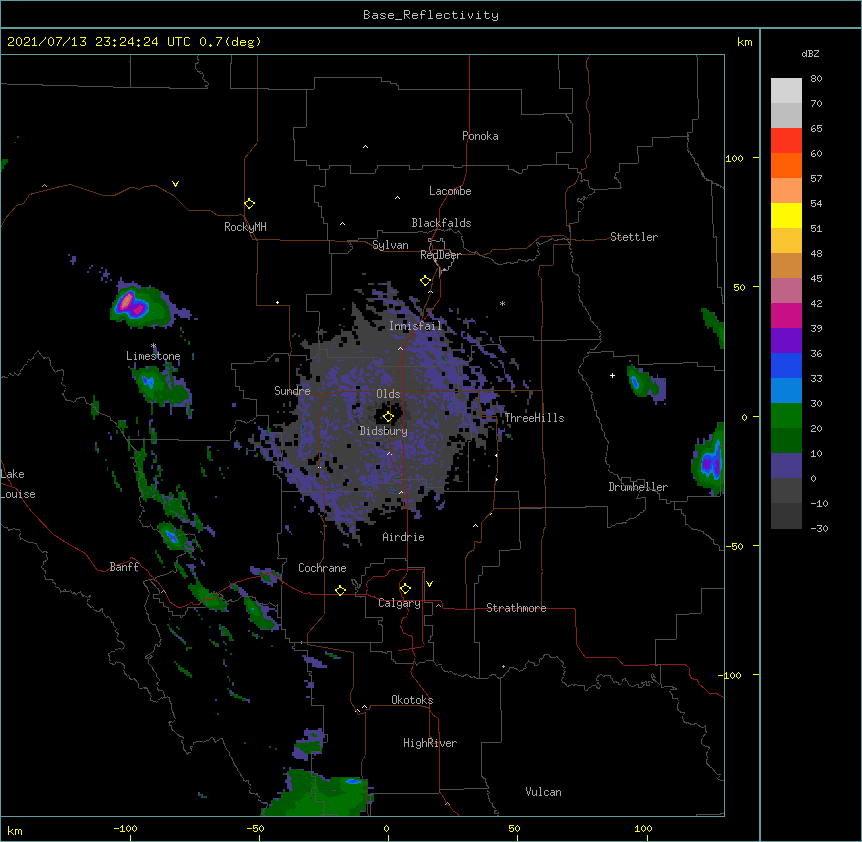Click the -50 tick on bottom axis
Image resolution: width=862 pixels, height=842 pixels.
pyautogui.click(x=255, y=829)
